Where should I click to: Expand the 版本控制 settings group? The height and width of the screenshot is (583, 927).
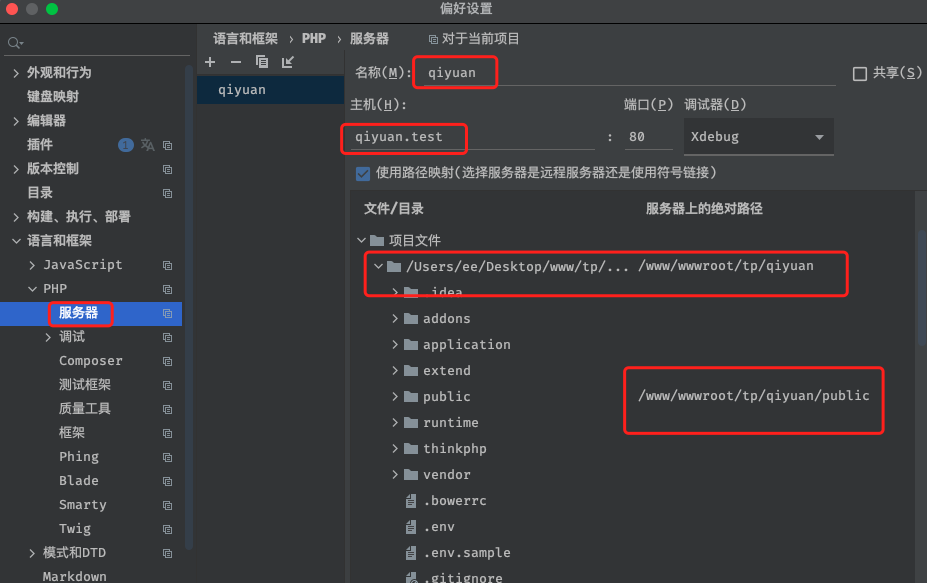pyautogui.click(x=16, y=169)
